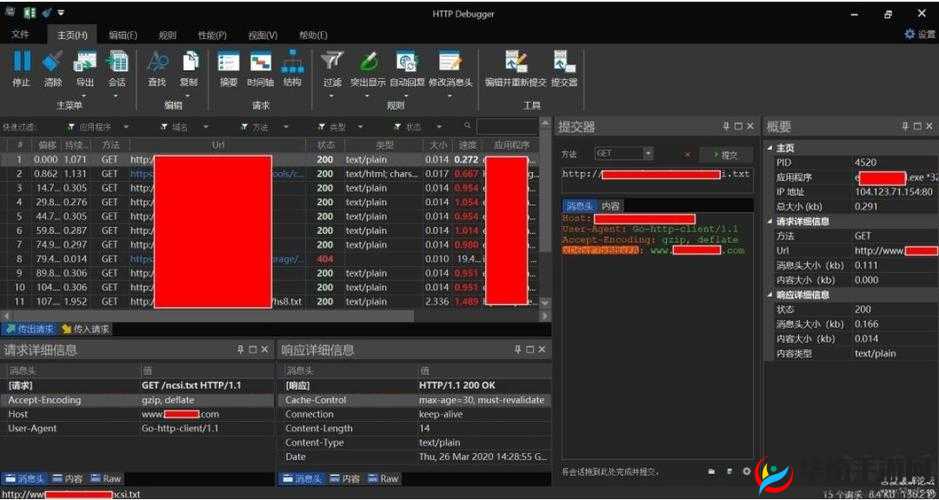Image resolution: width=939 pixels, height=500 pixels.
Task: Expand the 导出 dropdown arrow
Action: (84, 96)
